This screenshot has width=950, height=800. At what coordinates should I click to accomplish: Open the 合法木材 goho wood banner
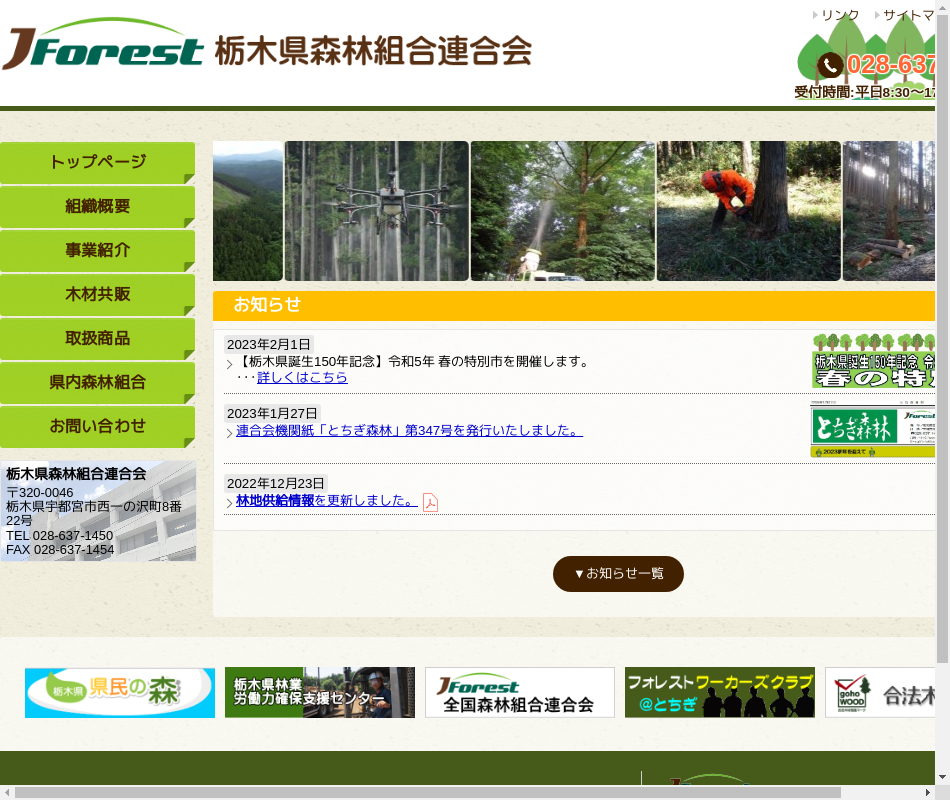click(880, 693)
